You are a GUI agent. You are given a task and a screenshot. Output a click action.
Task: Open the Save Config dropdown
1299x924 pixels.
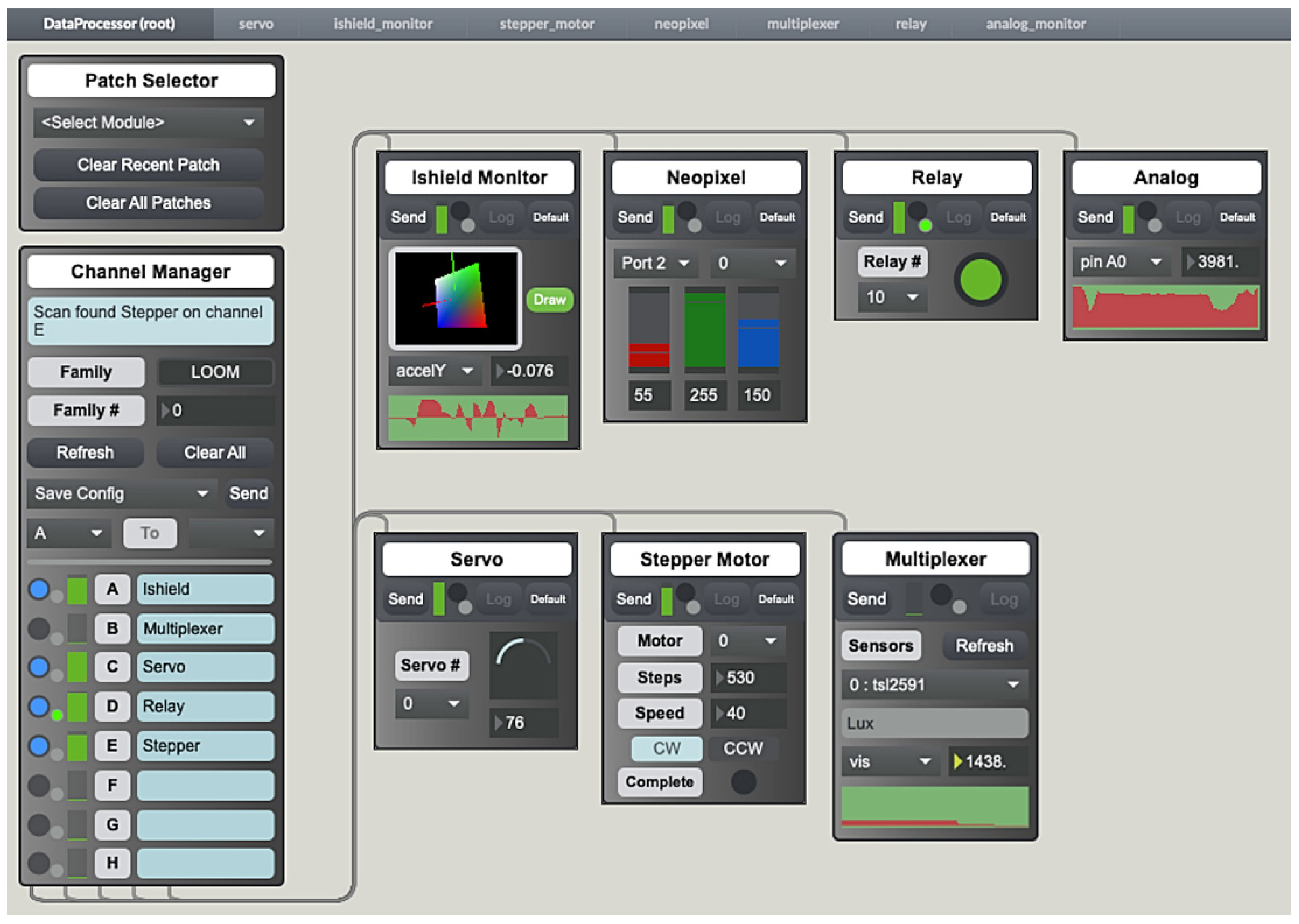coord(121,493)
